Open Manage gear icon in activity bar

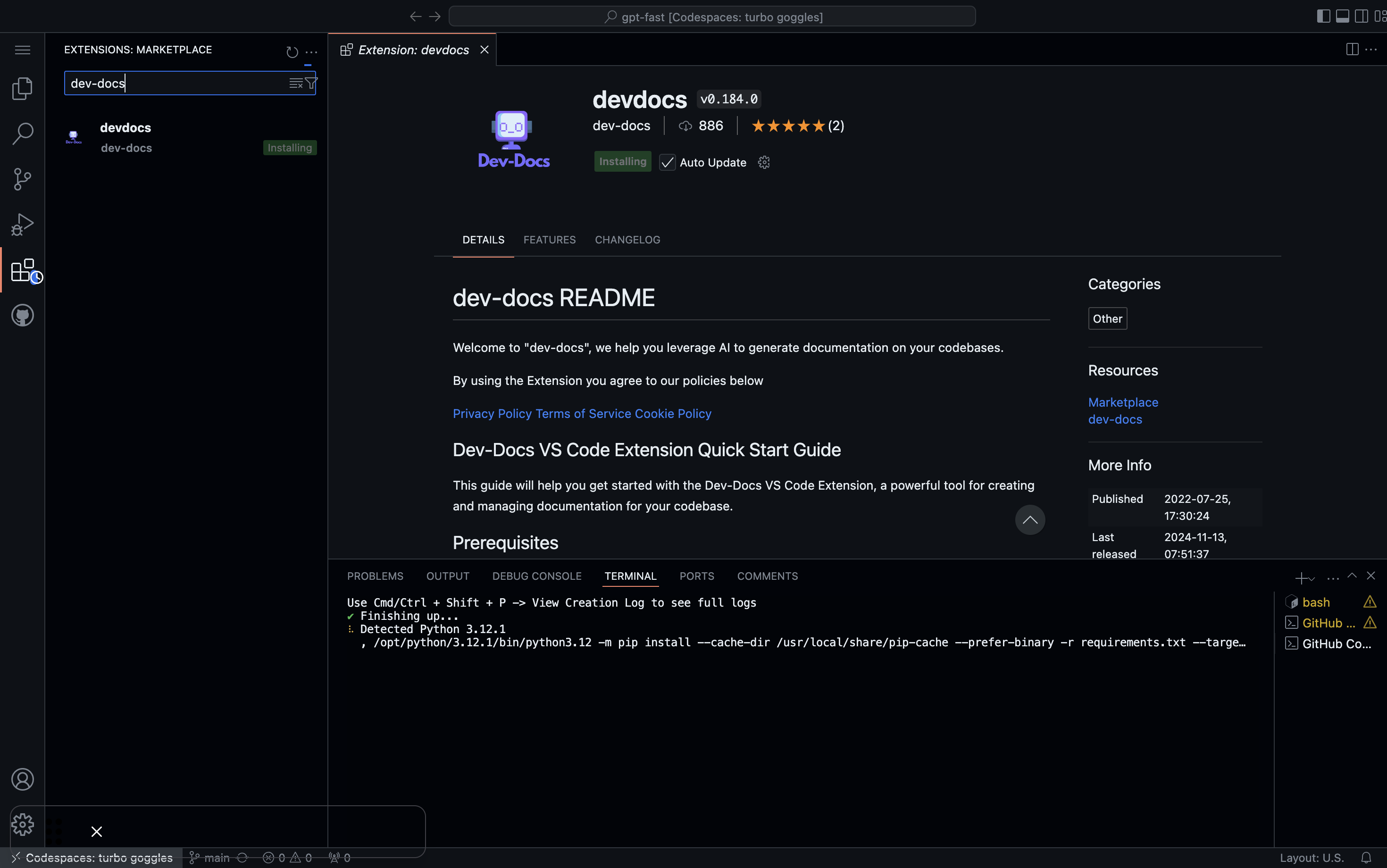(x=22, y=825)
